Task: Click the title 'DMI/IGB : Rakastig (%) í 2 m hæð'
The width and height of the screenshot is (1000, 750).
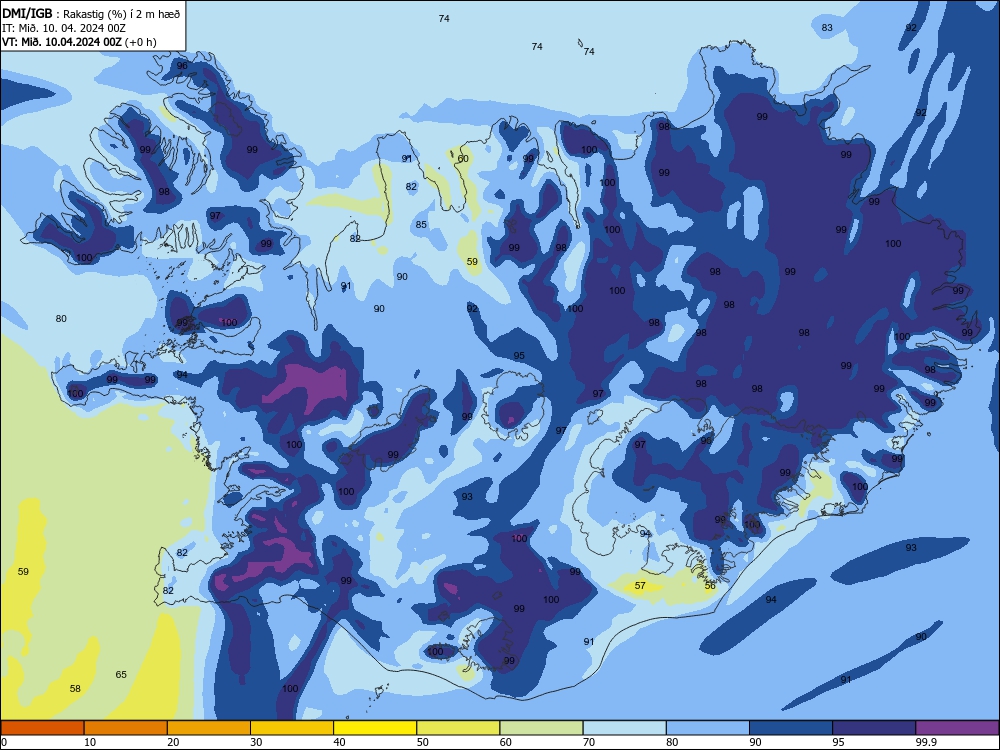Action: point(91,13)
